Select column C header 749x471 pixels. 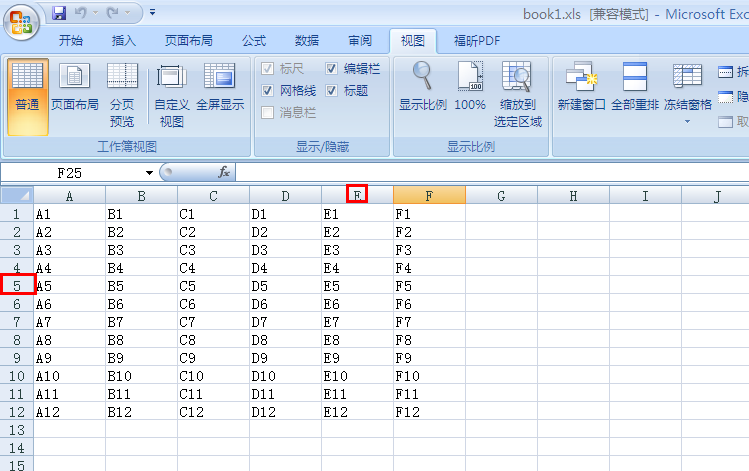[x=214, y=196]
